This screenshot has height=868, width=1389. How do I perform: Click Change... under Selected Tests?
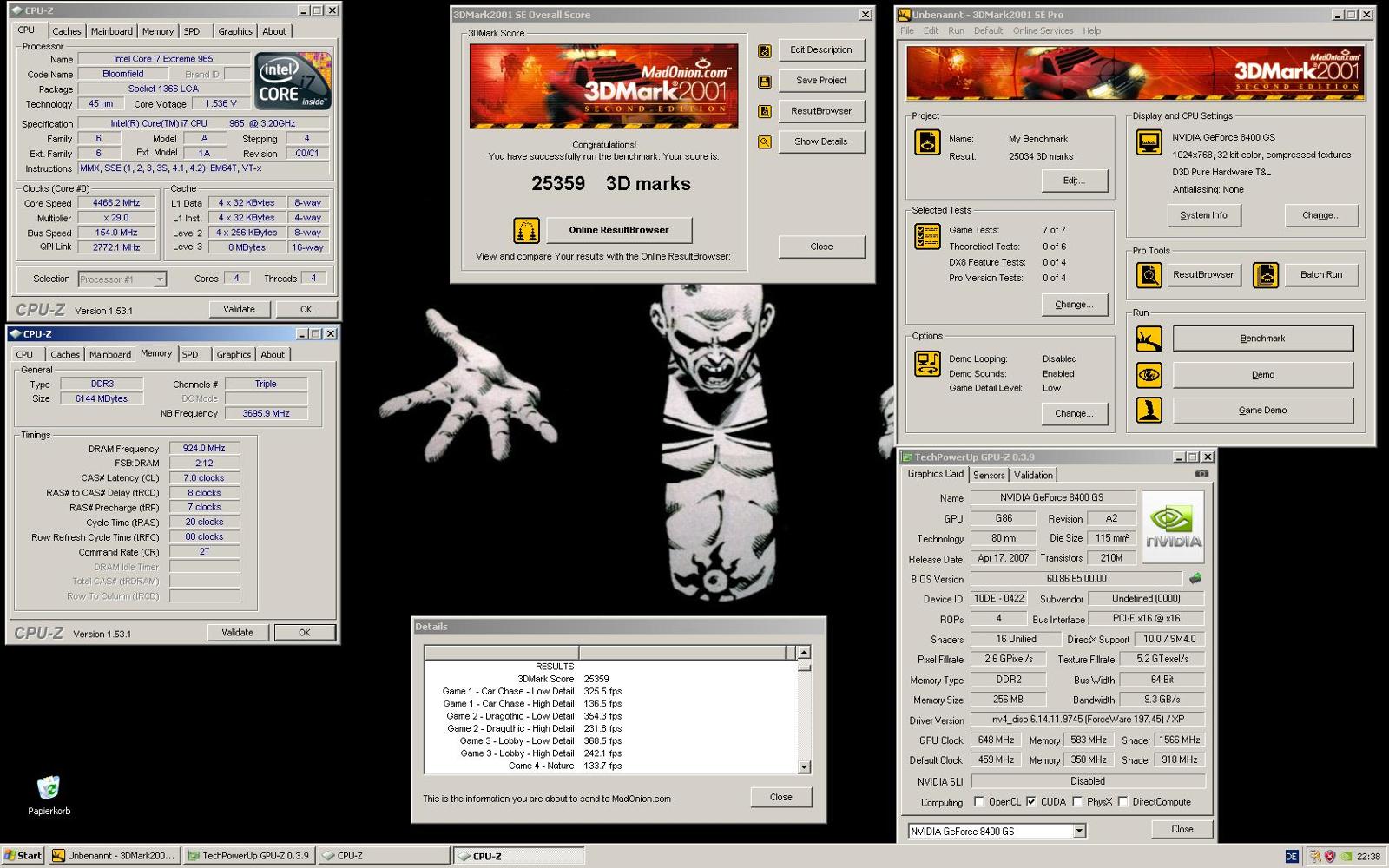pyautogui.click(x=1074, y=305)
